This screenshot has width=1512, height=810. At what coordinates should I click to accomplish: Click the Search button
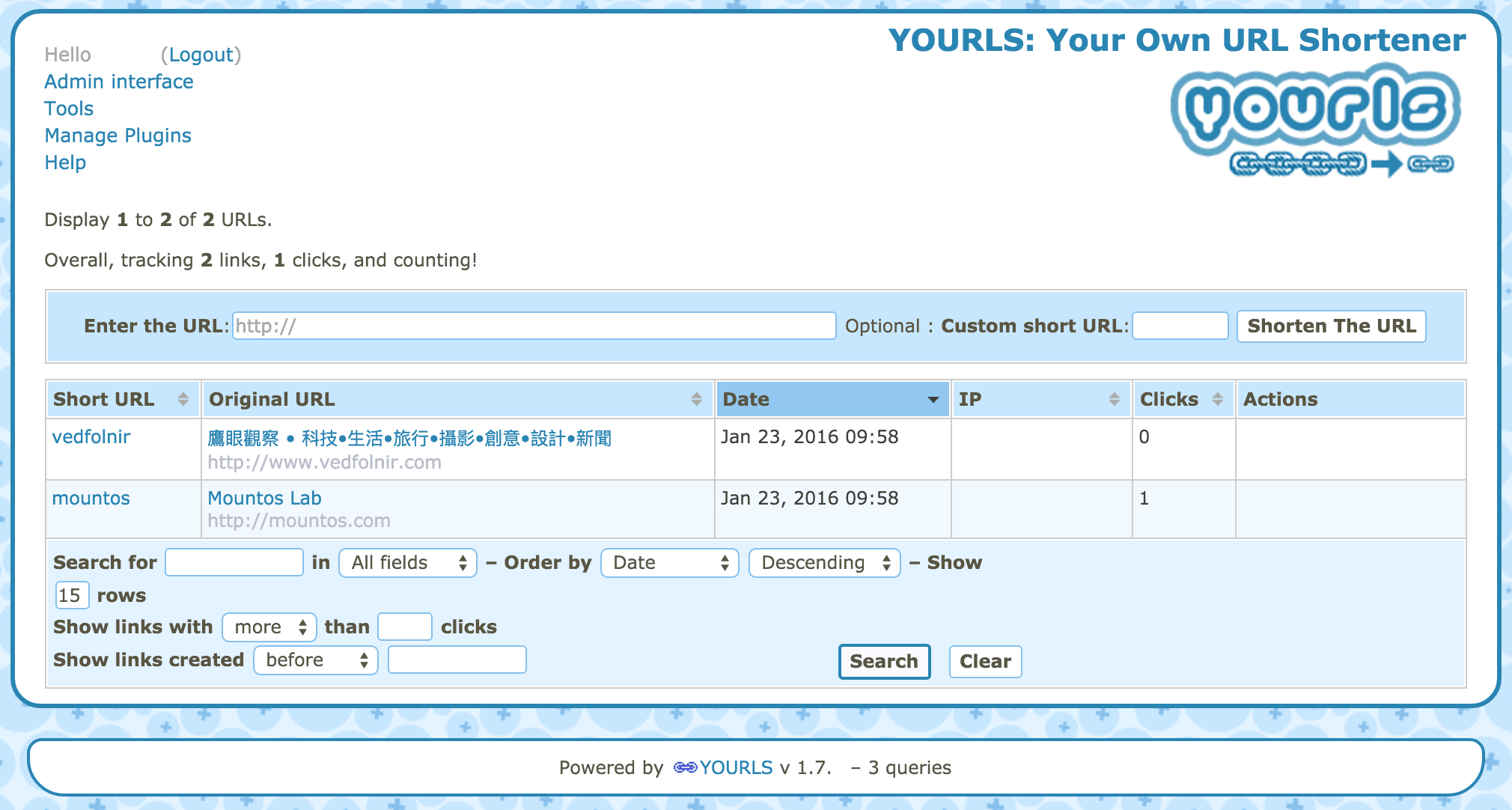(884, 662)
